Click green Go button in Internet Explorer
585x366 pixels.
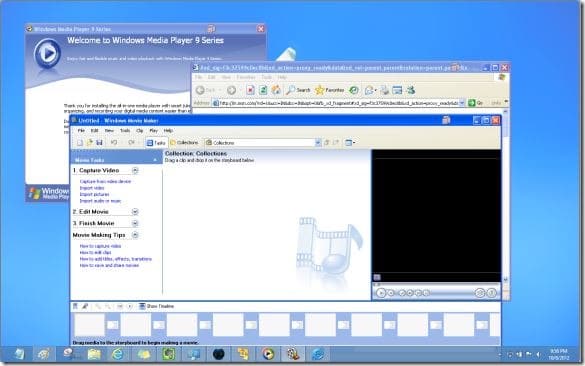(x=475, y=103)
